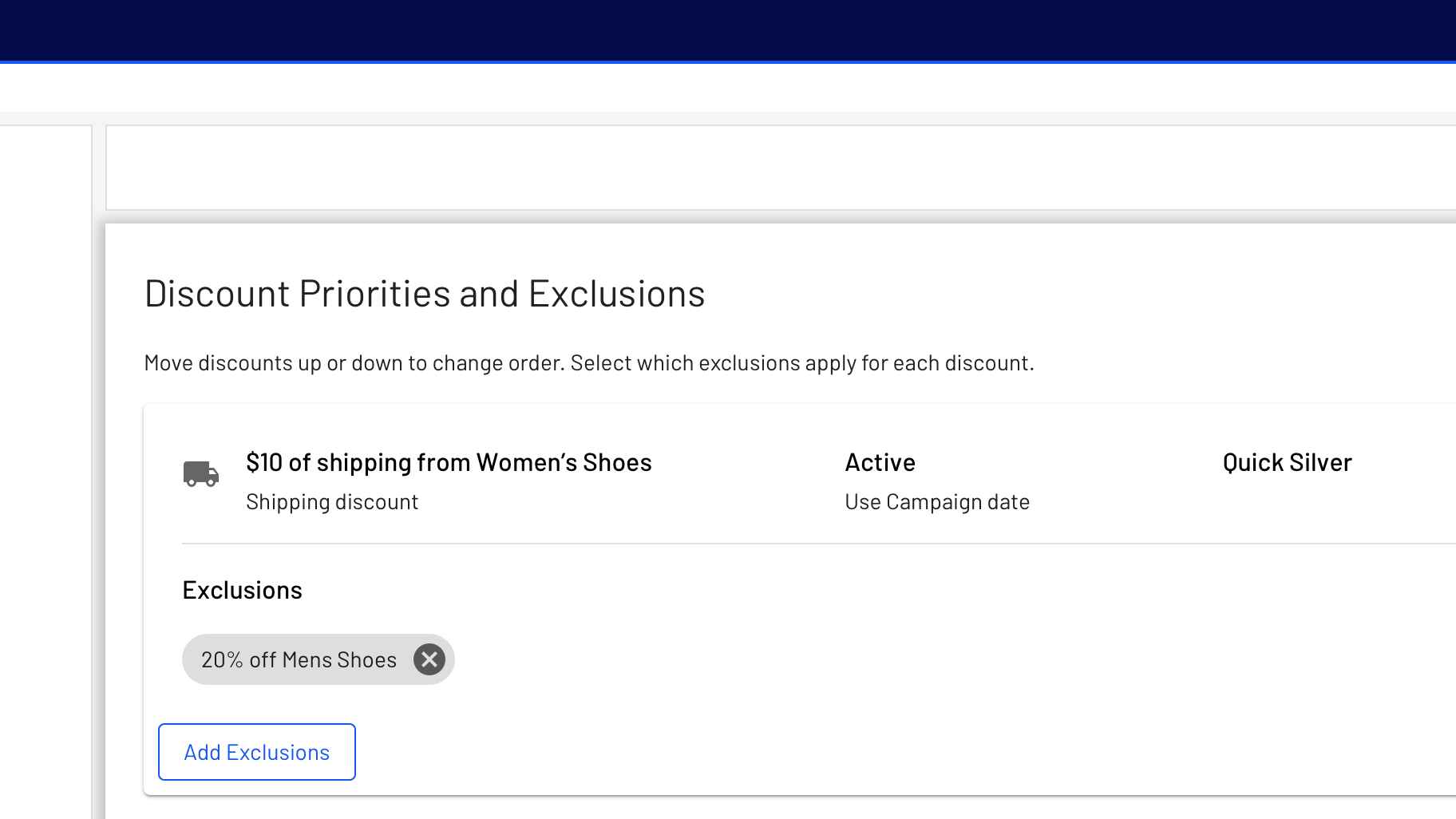Click the Move discounts up or down description
Image resolution: width=1456 pixels, height=819 pixels.
589,363
